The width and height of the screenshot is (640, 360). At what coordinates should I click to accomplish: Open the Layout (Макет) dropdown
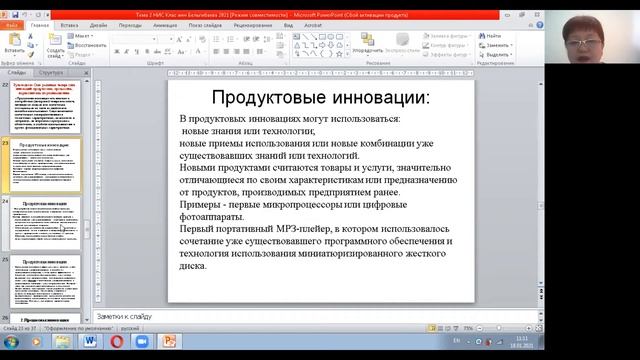[x=81, y=36]
